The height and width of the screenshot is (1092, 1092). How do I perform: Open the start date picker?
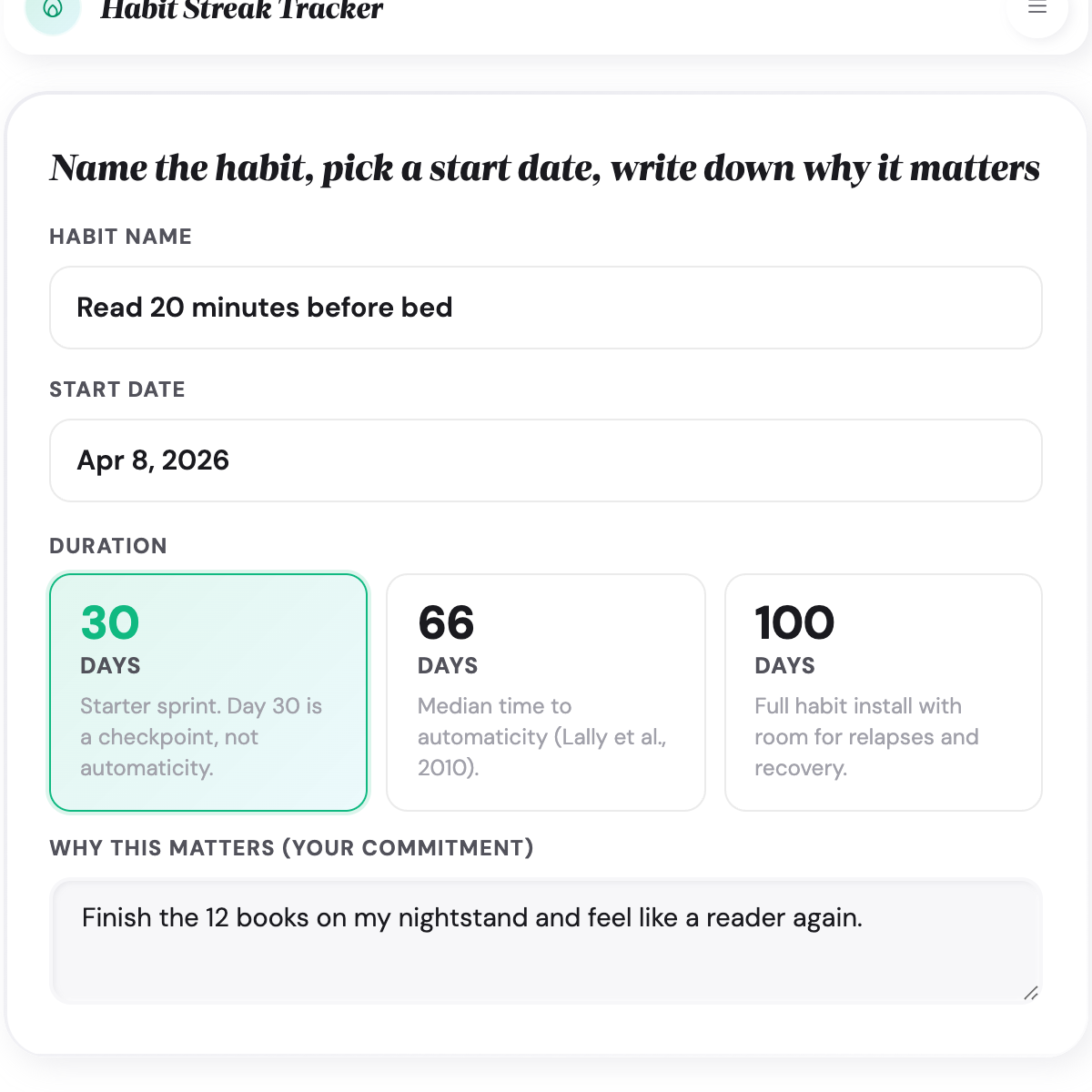[x=545, y=460]
